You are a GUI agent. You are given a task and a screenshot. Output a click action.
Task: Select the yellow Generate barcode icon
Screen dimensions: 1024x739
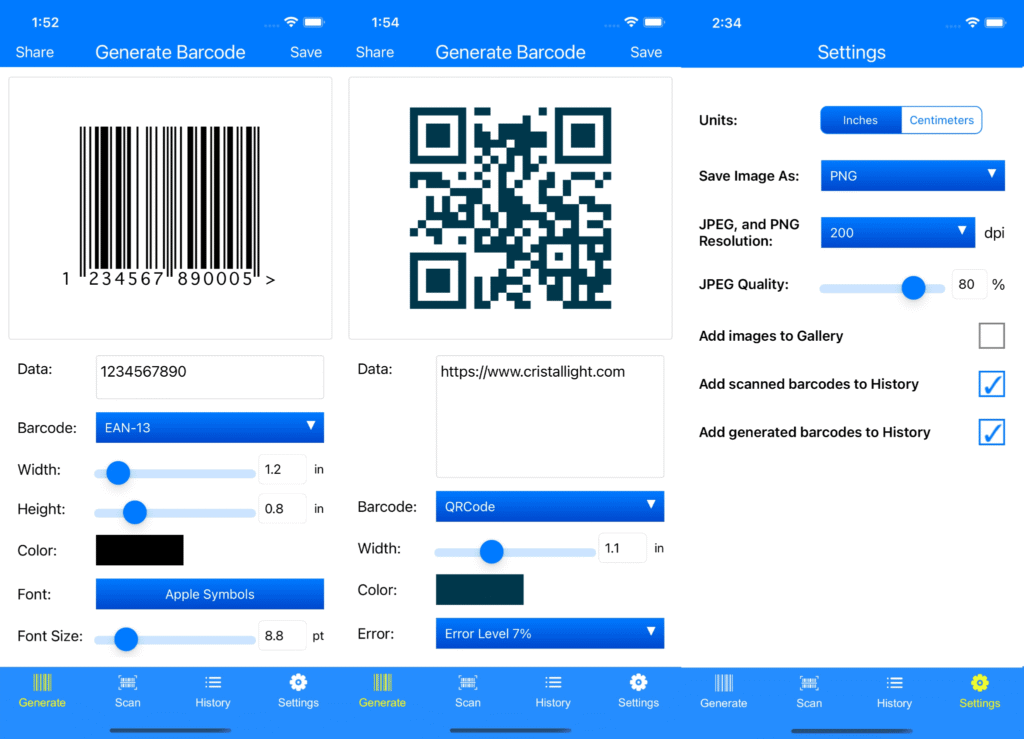point(42,690)
